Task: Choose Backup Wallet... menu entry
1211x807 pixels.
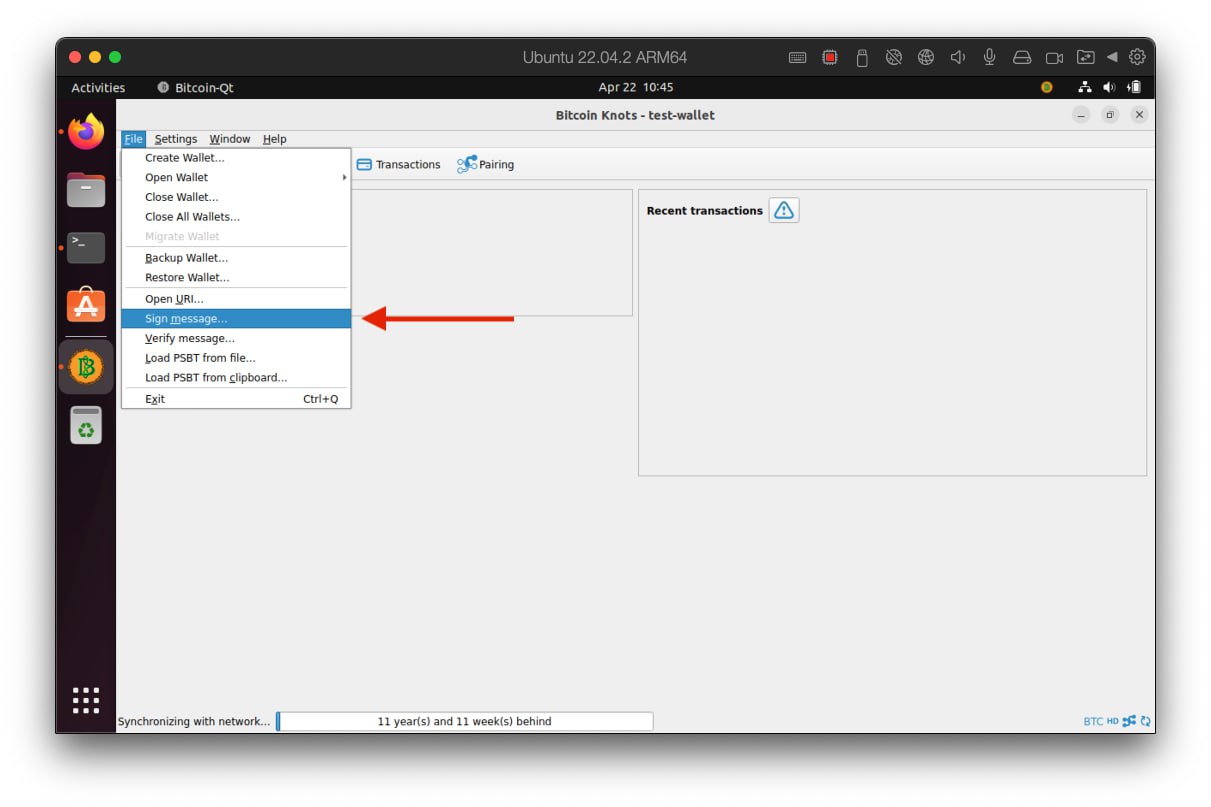Action: click(236, 258)
